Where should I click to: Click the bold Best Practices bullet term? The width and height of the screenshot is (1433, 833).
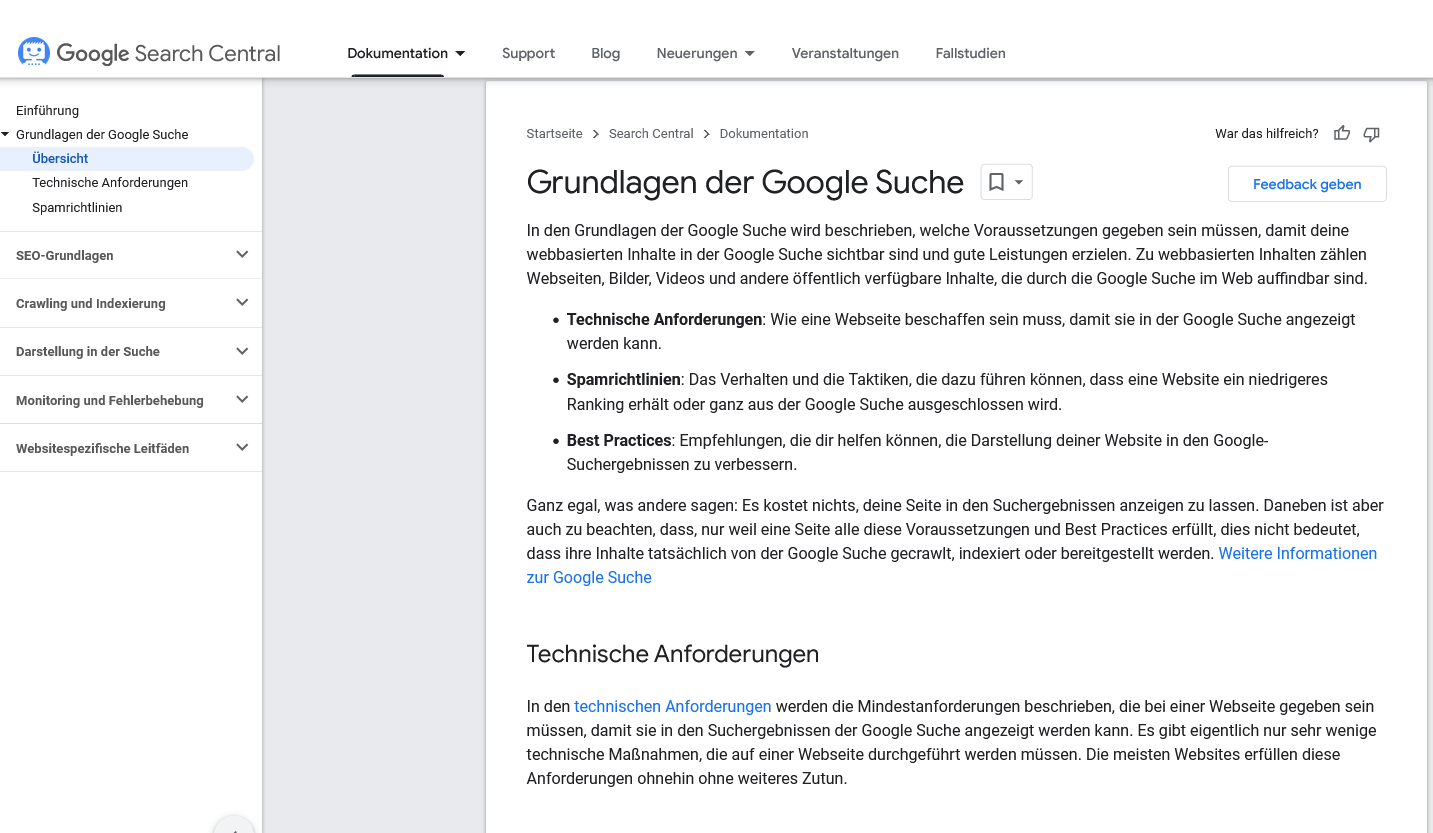[619, 440]
